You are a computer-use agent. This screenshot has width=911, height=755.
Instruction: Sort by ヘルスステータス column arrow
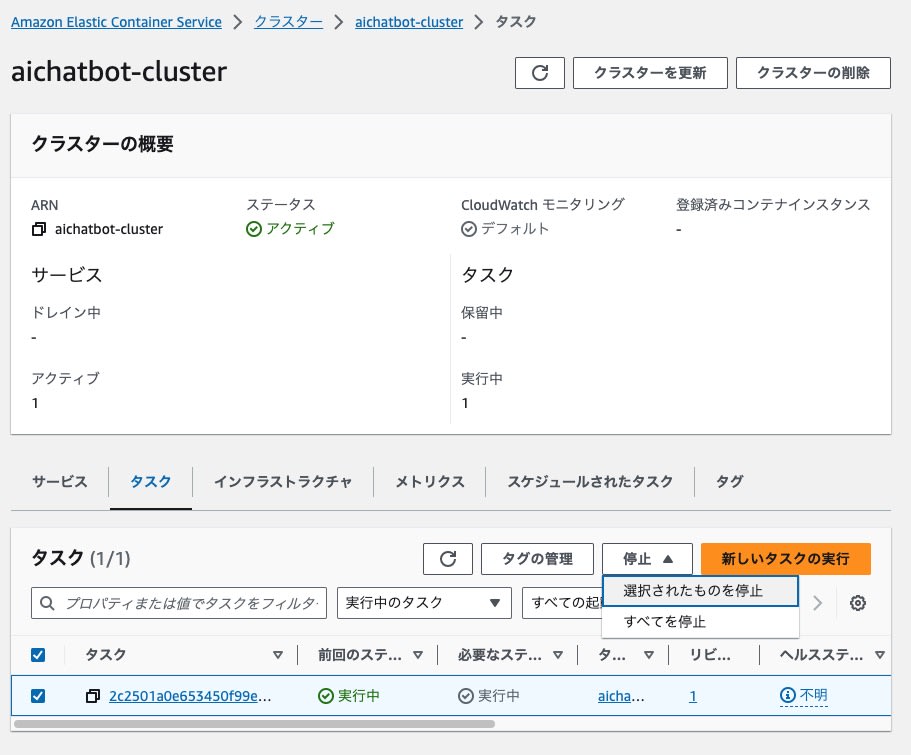(880, 655)
